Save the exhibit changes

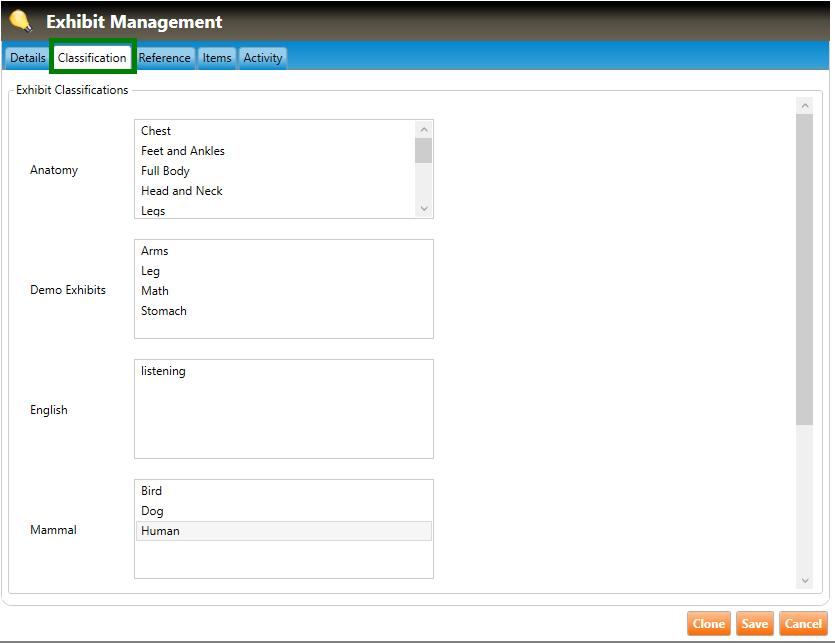tap(754, 624)
